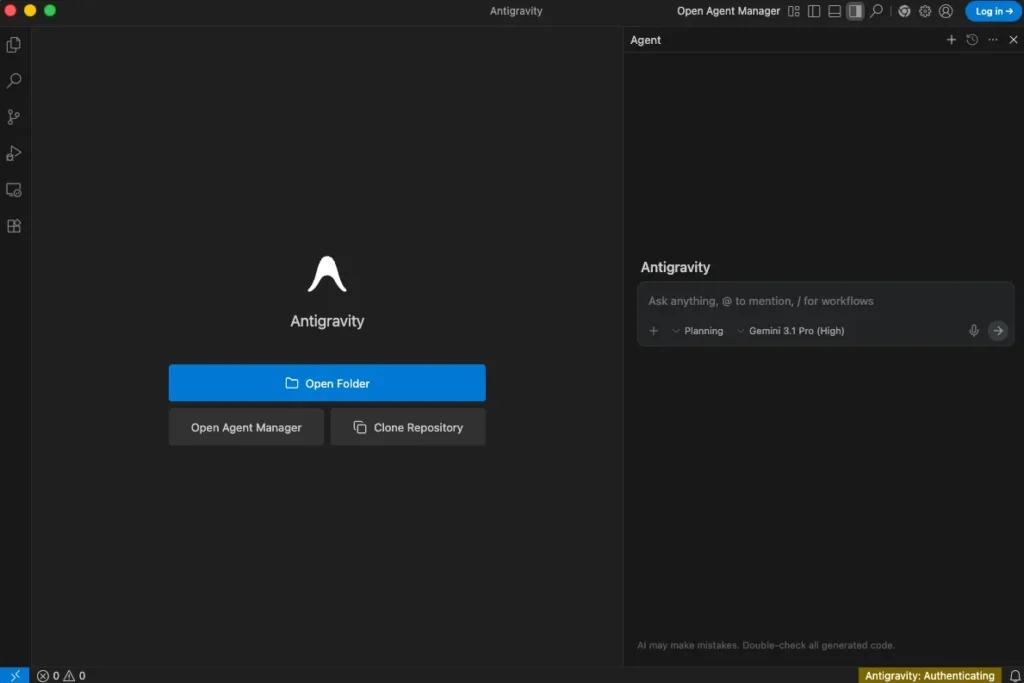This screenshot has width=1024, height=683.
Task: Open settings via gear icon
Action: tap(925, 12)
